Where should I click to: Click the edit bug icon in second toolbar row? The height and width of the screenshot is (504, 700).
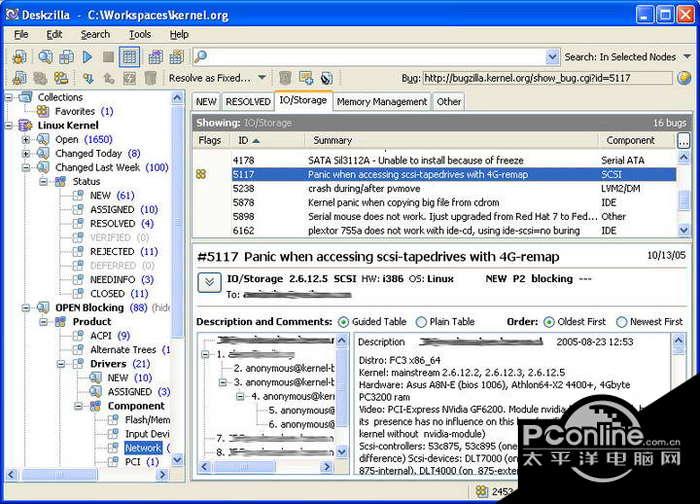pyautogui.click(x=19, y=78)
